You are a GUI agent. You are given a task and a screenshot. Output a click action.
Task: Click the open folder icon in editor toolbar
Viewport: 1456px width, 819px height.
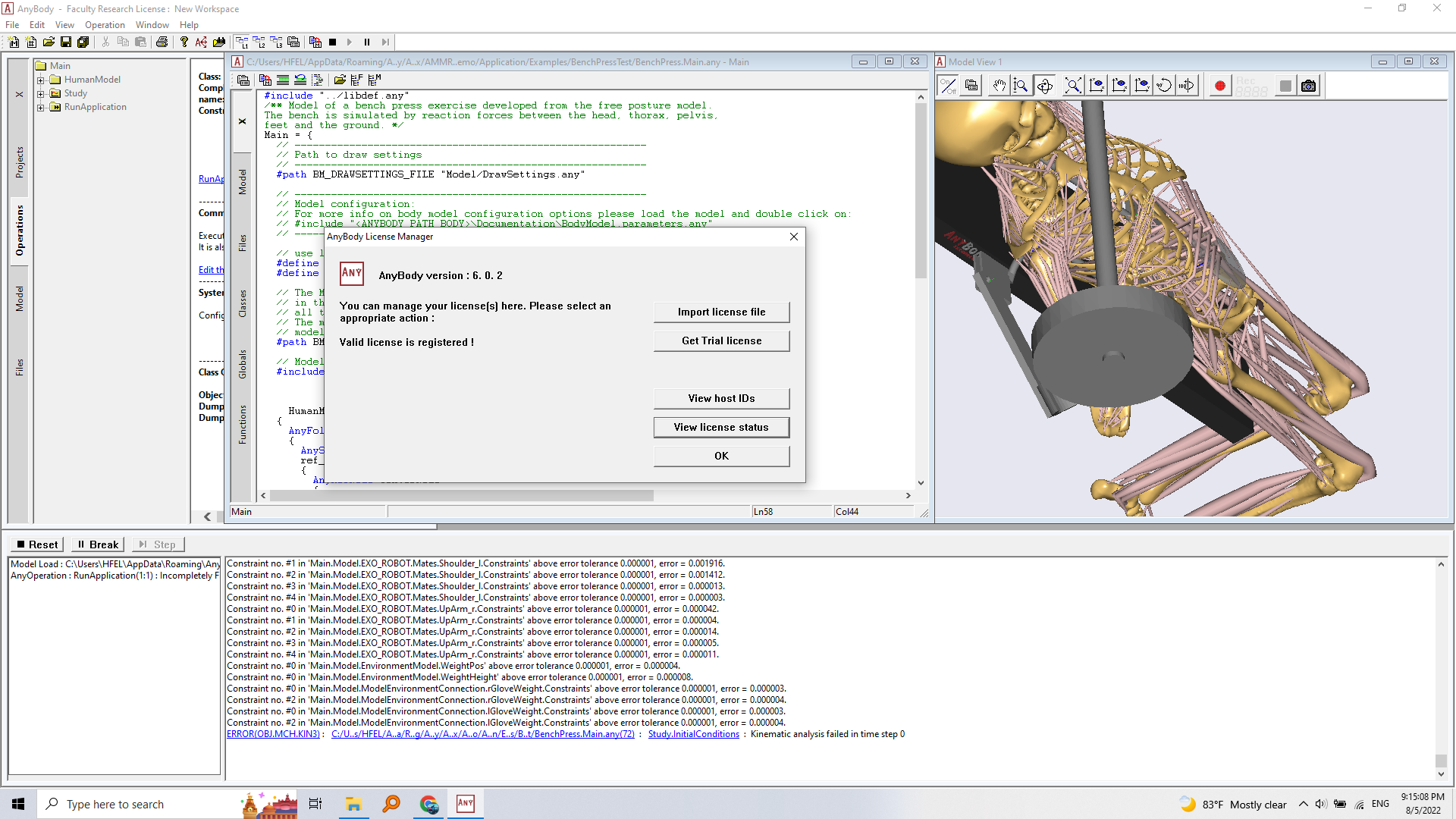pos(340,80)
